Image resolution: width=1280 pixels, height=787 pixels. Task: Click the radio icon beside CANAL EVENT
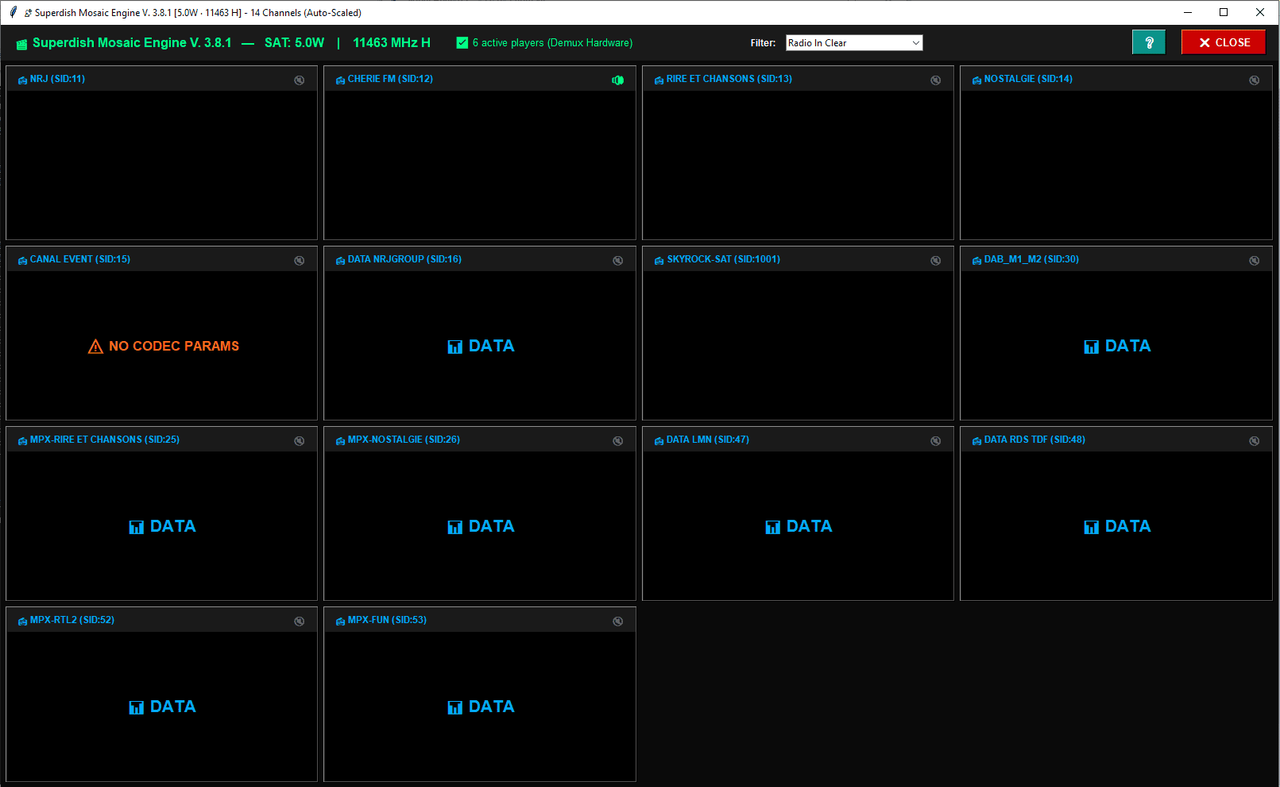23,260
